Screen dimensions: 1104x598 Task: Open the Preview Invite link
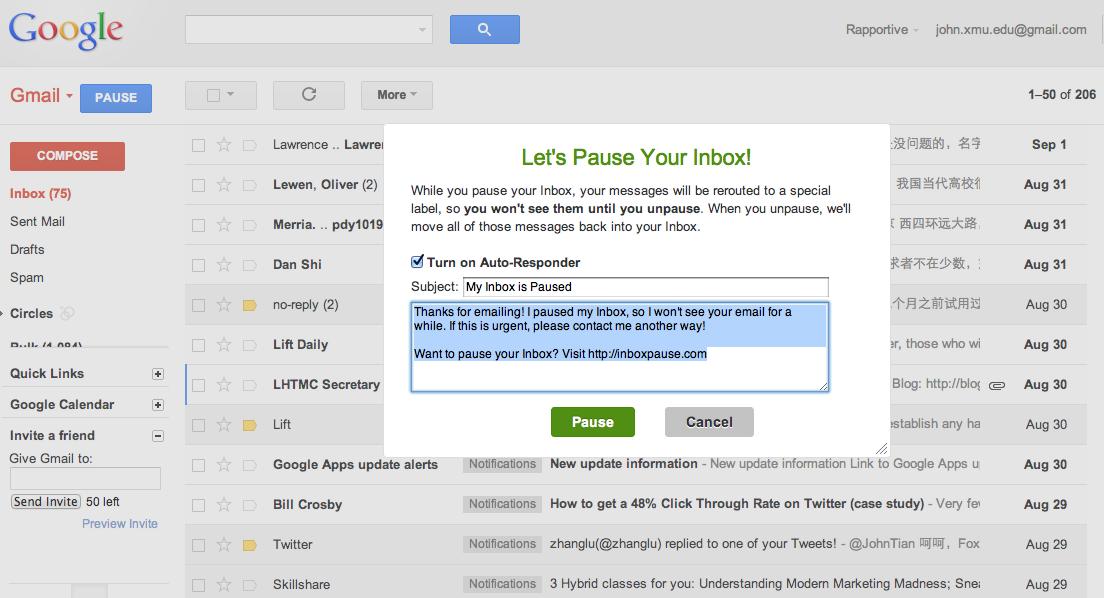click(120, 524)
